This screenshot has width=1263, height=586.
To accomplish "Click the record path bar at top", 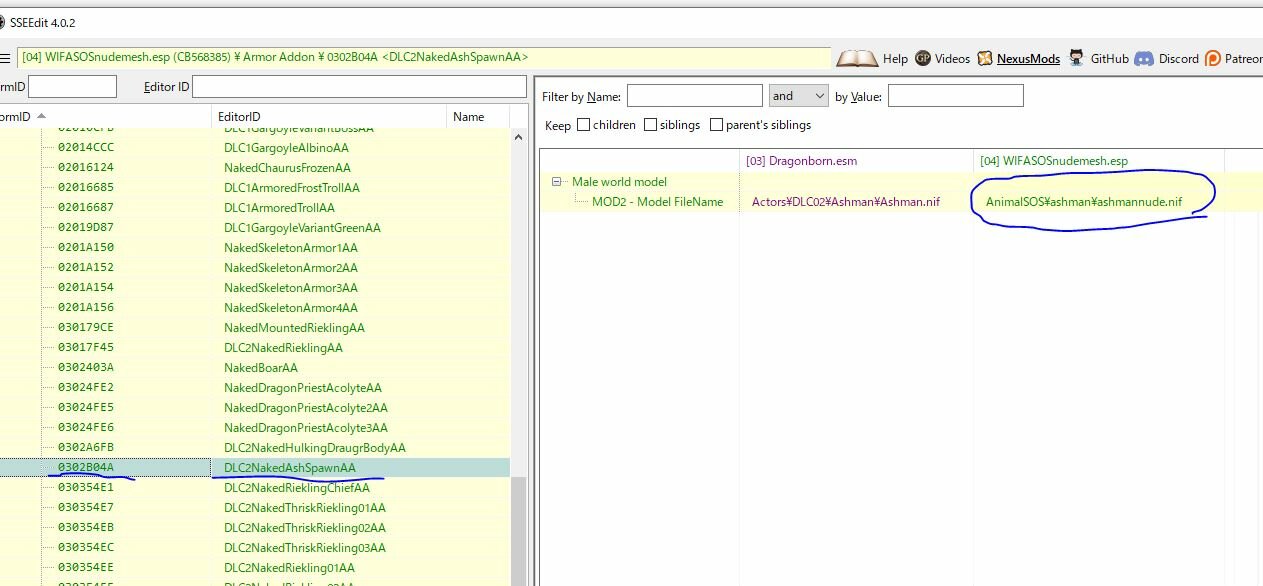I will (424, 58).
